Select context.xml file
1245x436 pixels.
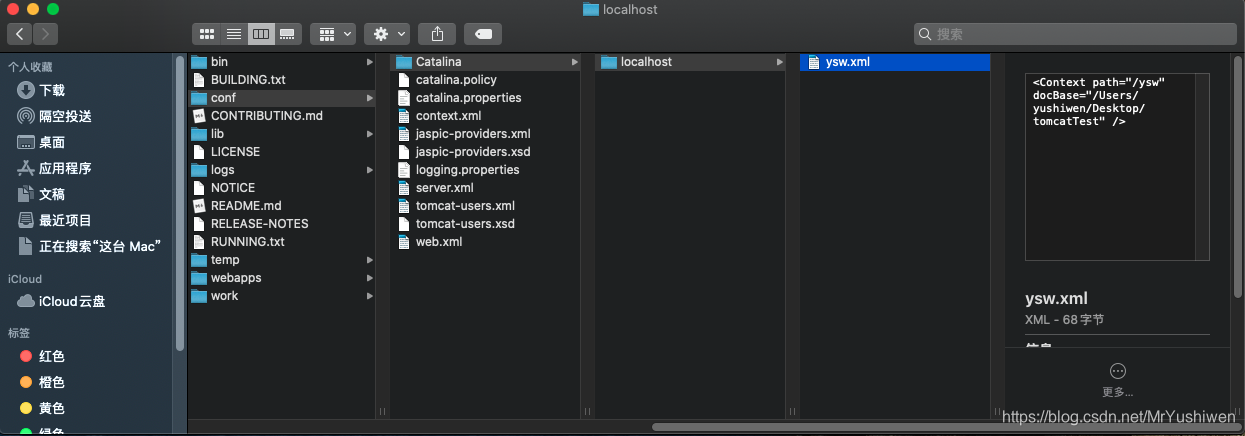click(487, 116)
